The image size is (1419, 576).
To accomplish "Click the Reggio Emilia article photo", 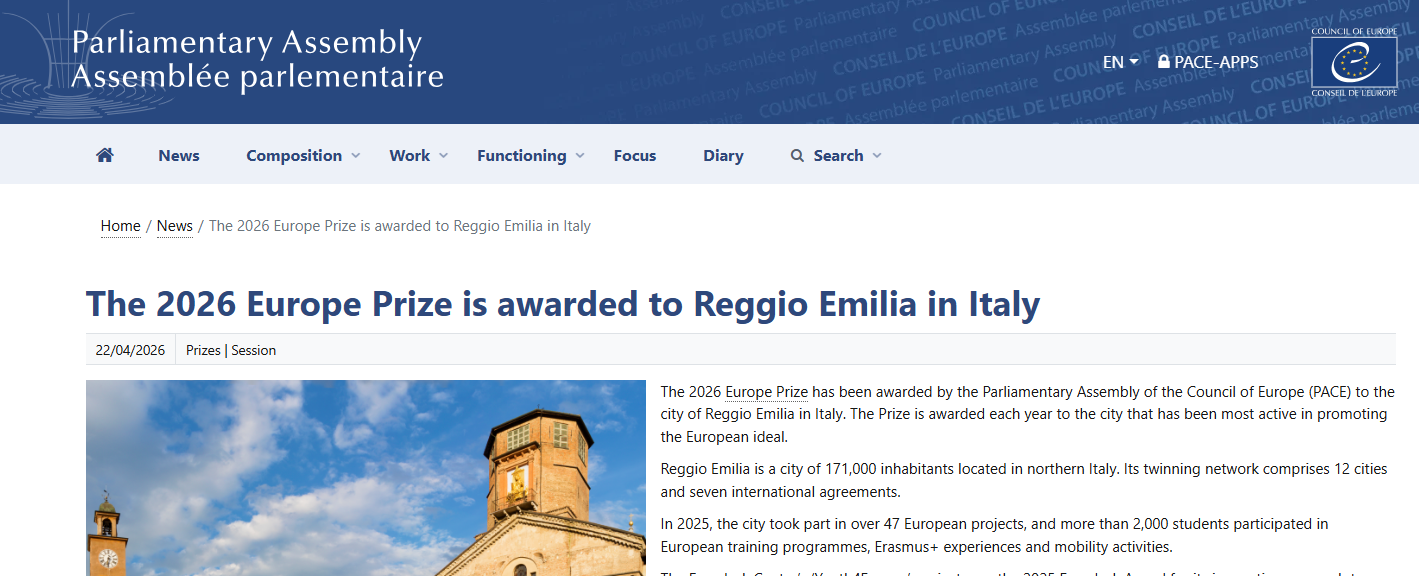I will (x=366, y=478).
